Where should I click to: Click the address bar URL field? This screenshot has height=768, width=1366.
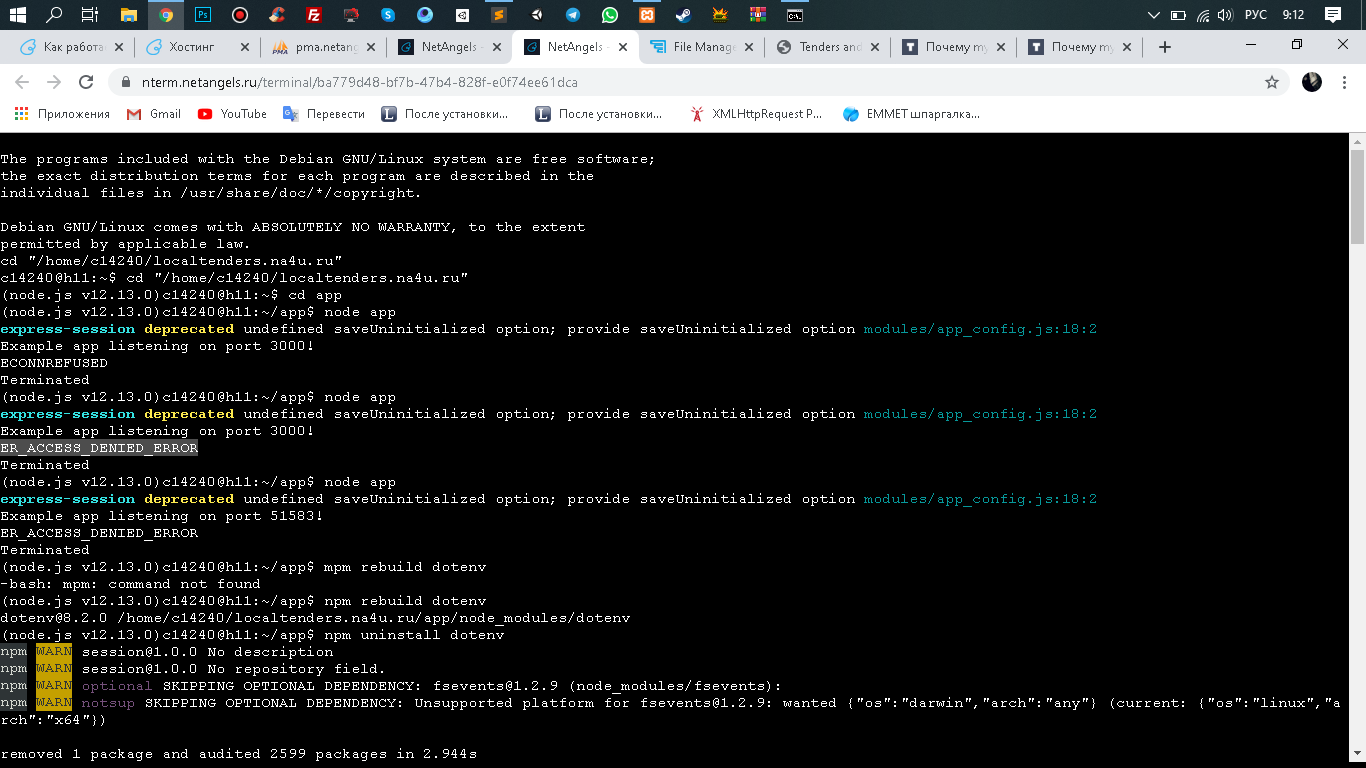(690, 82)
